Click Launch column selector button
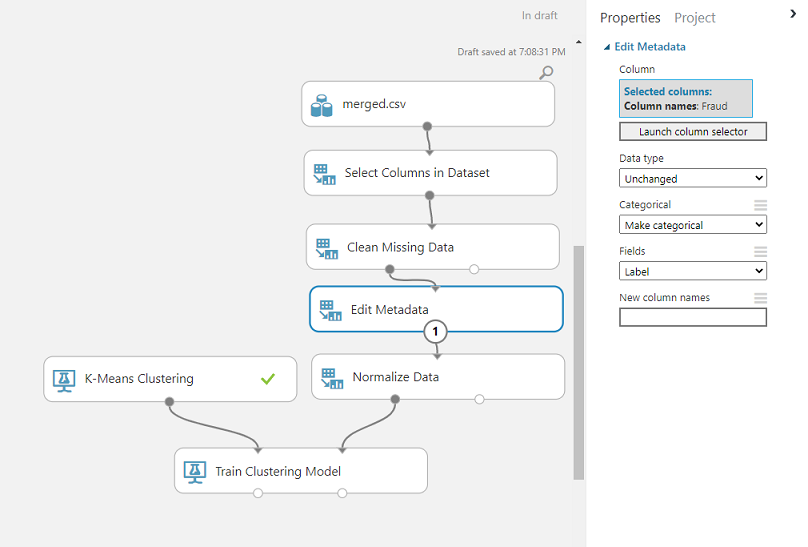This screenshot has width=808, height=547. [x=693, y=131]
